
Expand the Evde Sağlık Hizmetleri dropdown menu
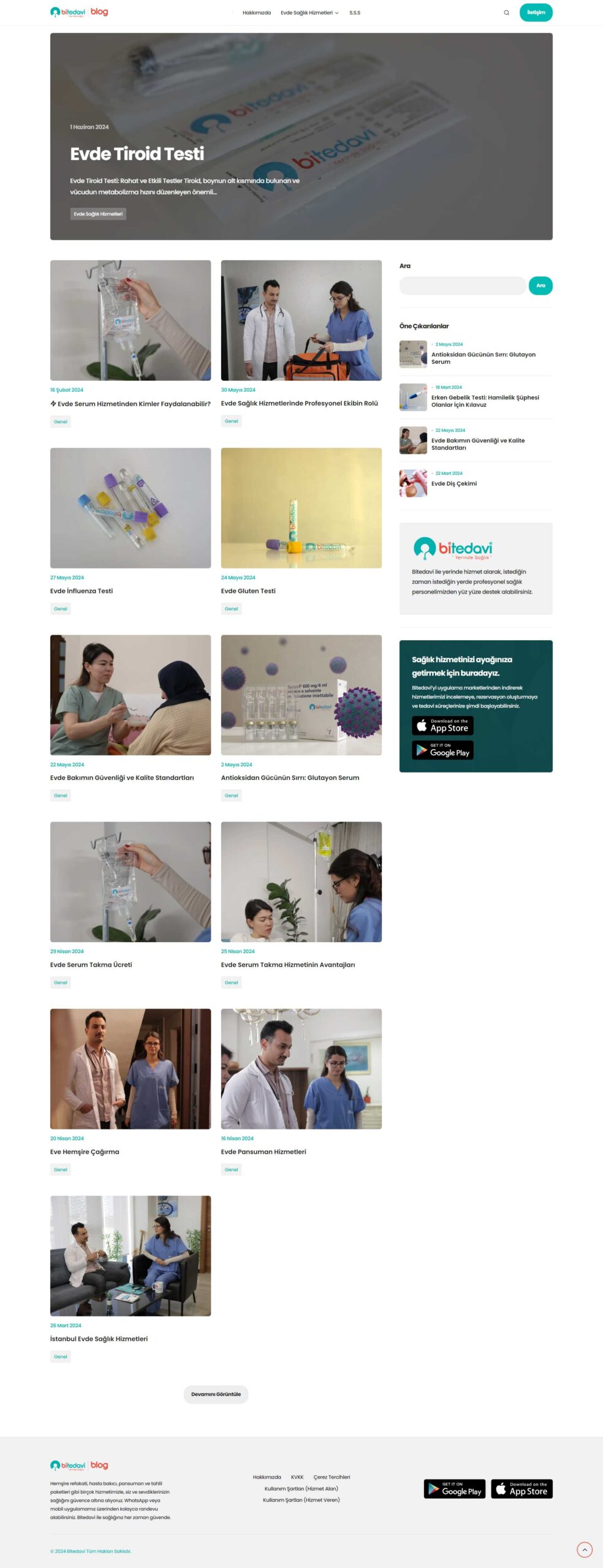pos(309,13)
